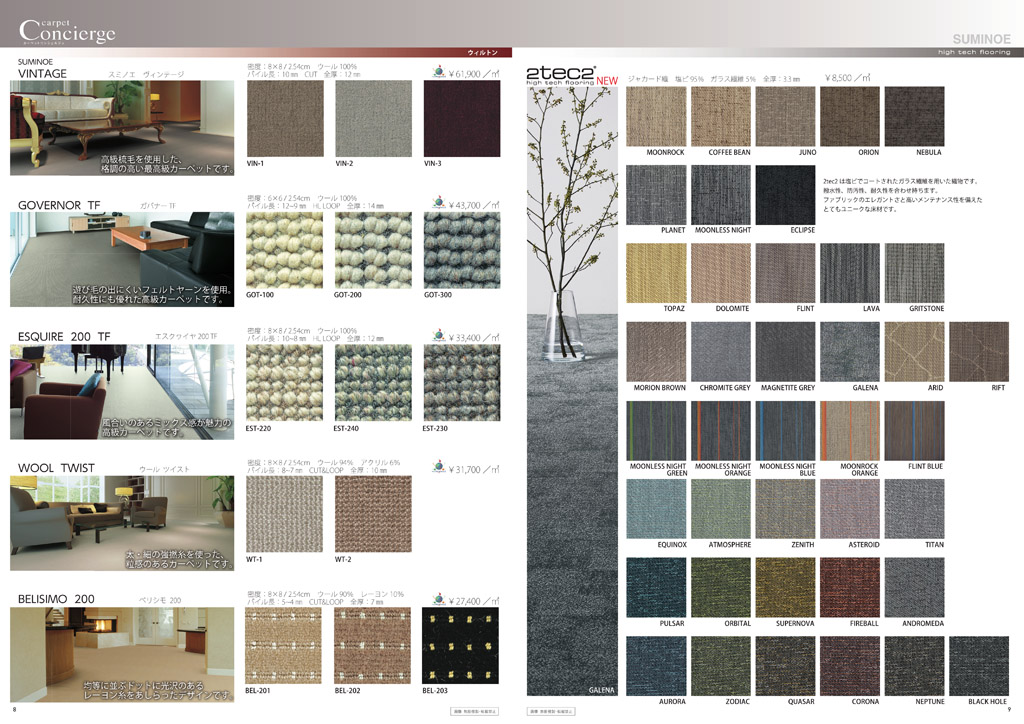Select the BEL-201 swatch

(283, 646)
